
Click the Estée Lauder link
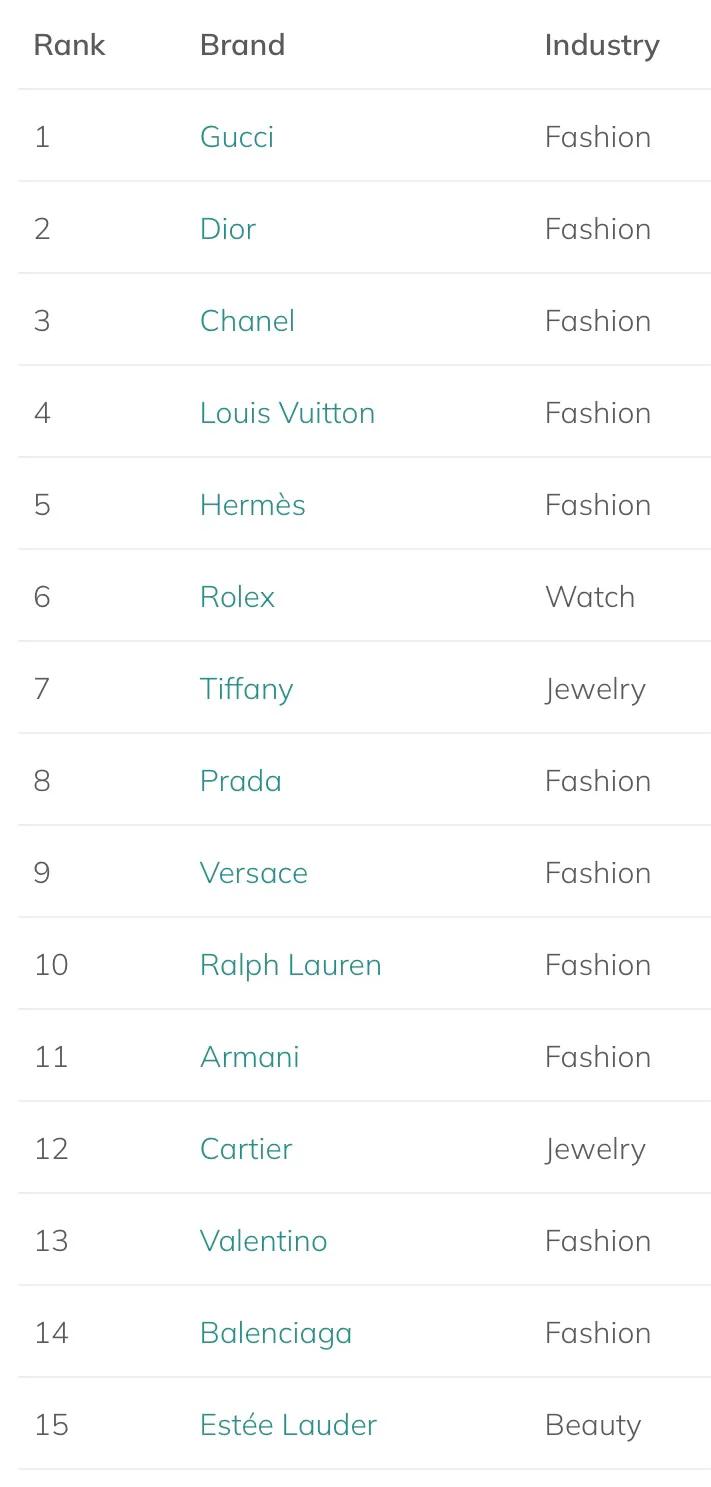tap(288, 1425)
